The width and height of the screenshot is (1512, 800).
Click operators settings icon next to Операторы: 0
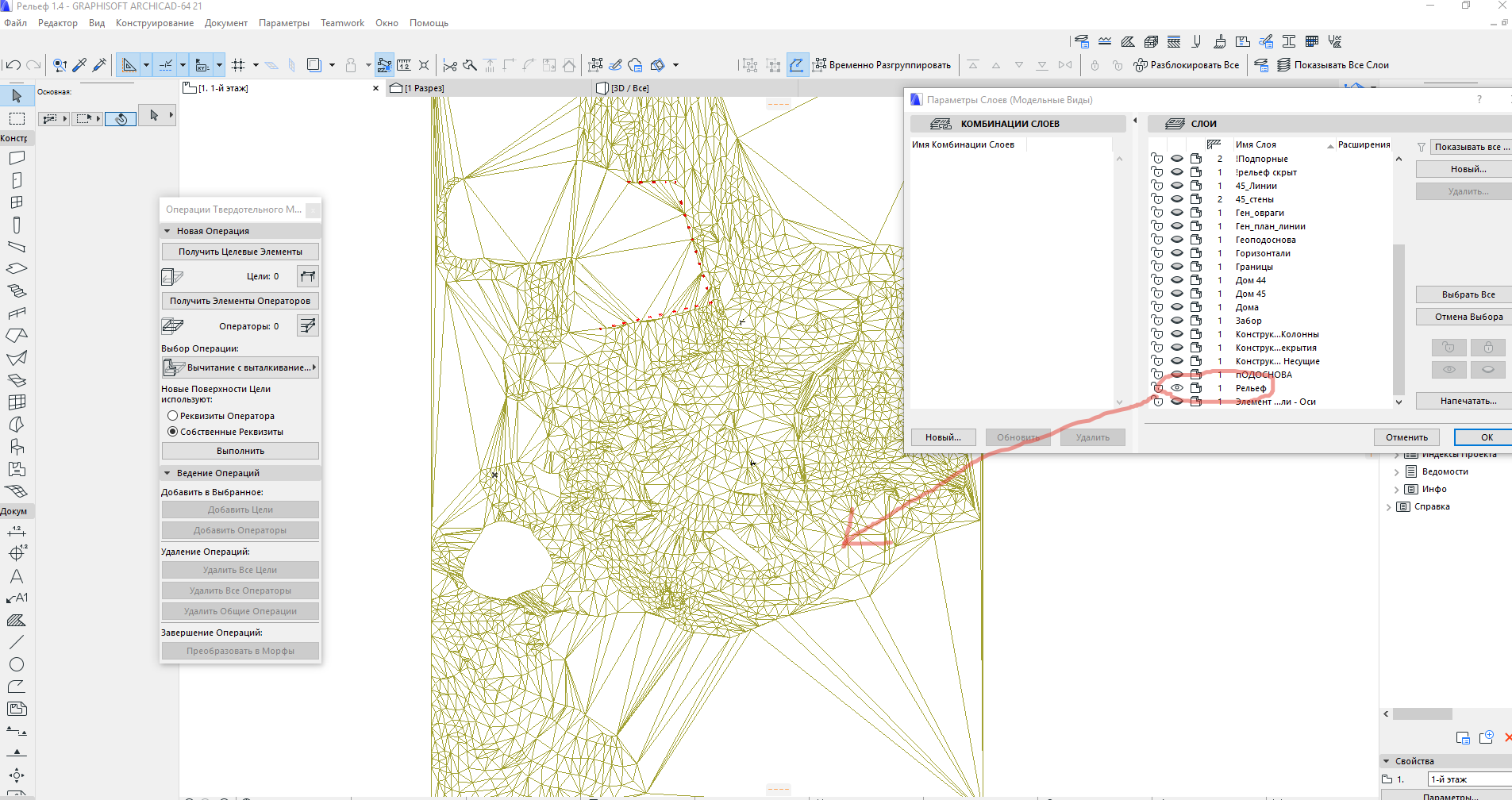click(308, 325)
